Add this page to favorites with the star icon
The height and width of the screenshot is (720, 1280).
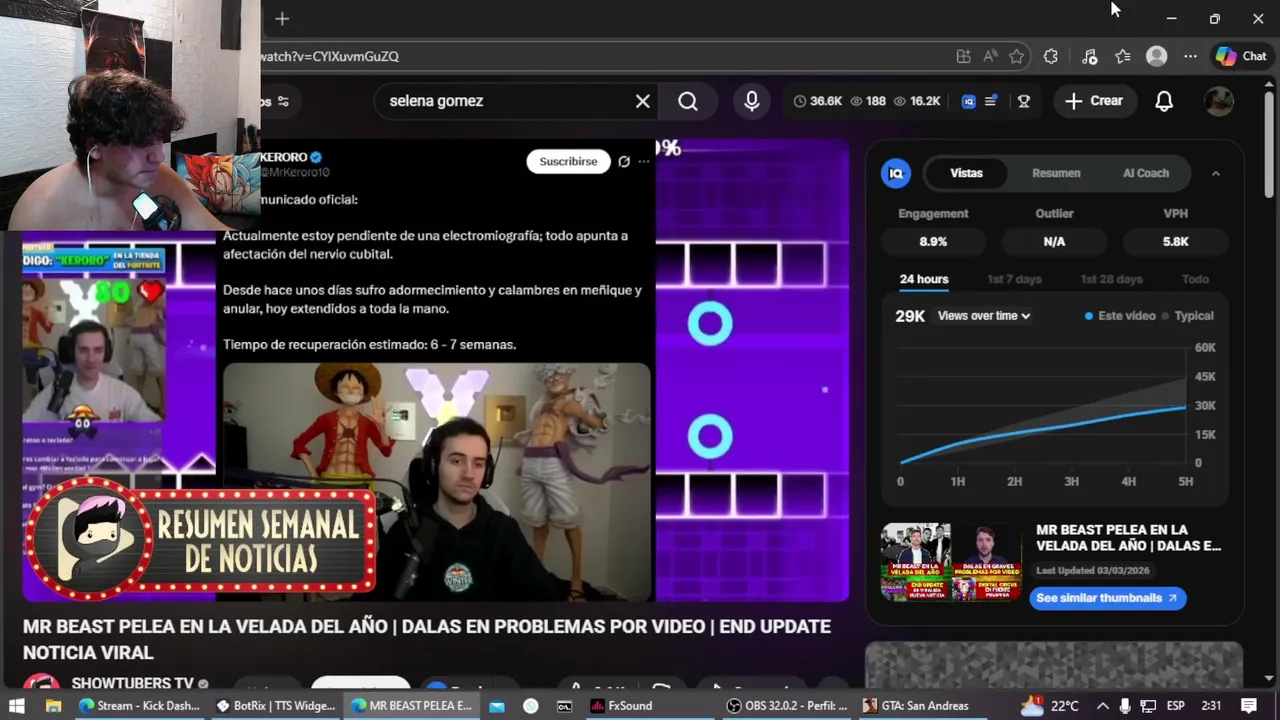coord(1017,56)
